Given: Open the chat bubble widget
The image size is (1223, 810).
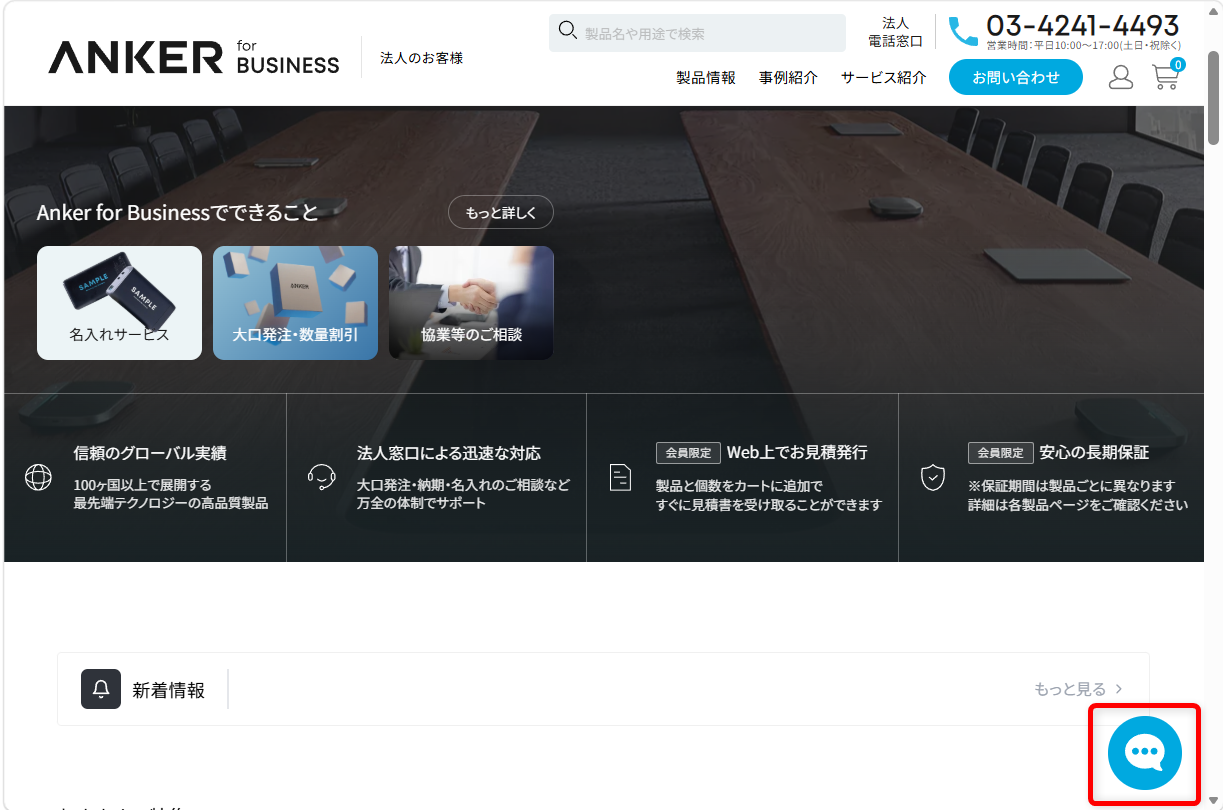Looking at the screenshot, I should click(1145, 753).
